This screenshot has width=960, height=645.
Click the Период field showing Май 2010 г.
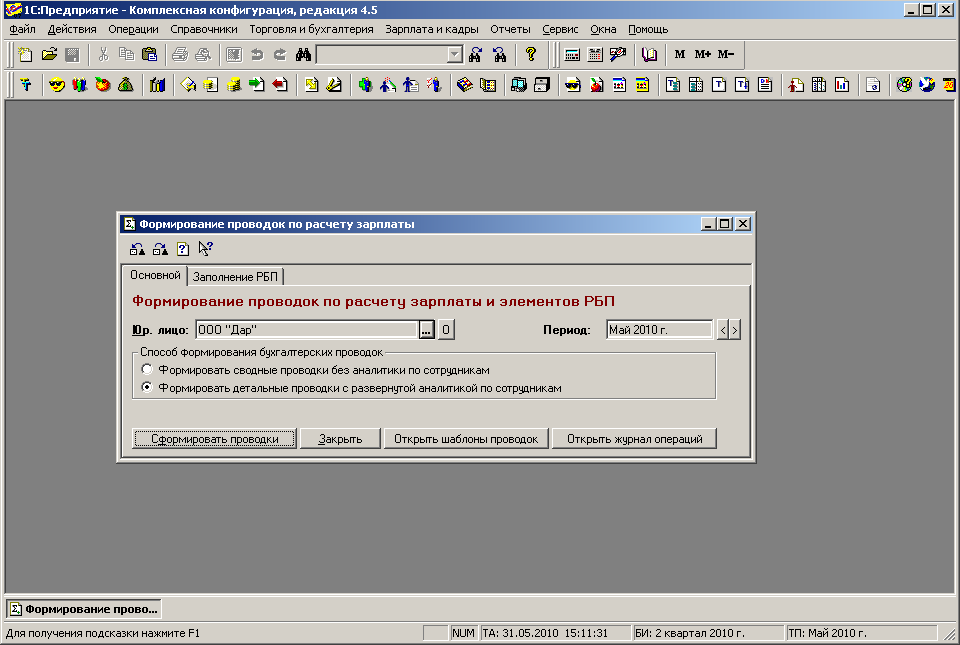[x=660, y=330]
